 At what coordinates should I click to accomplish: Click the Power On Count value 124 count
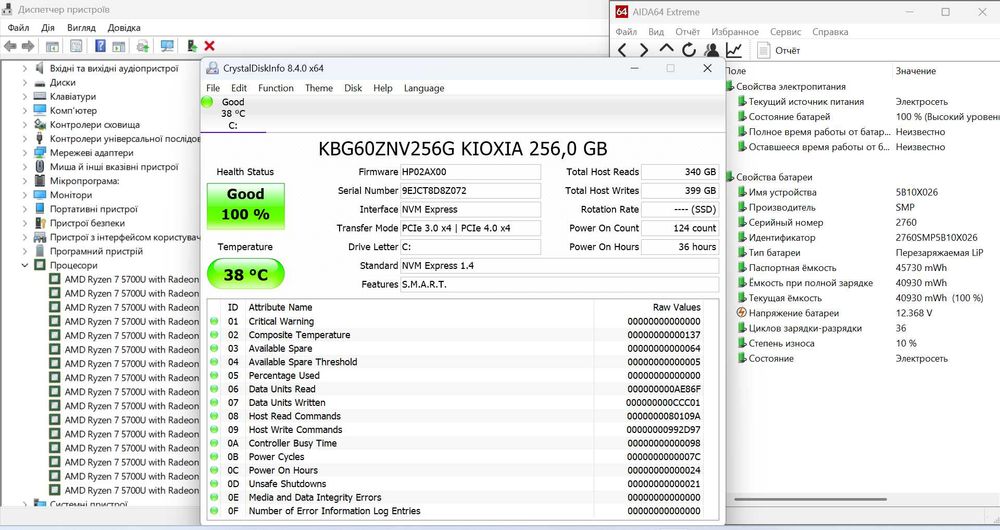click(680, 228)
